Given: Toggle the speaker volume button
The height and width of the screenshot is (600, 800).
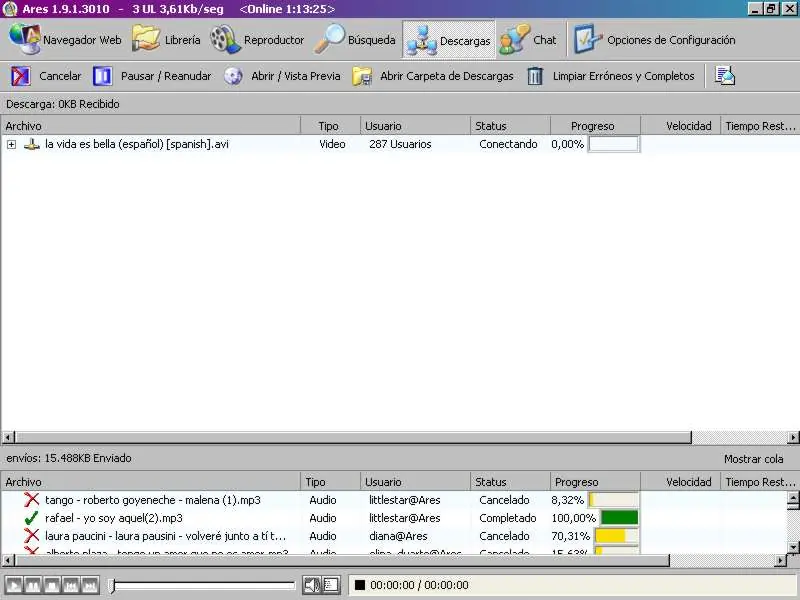Looking at the screenshot, I should (311, 585).
